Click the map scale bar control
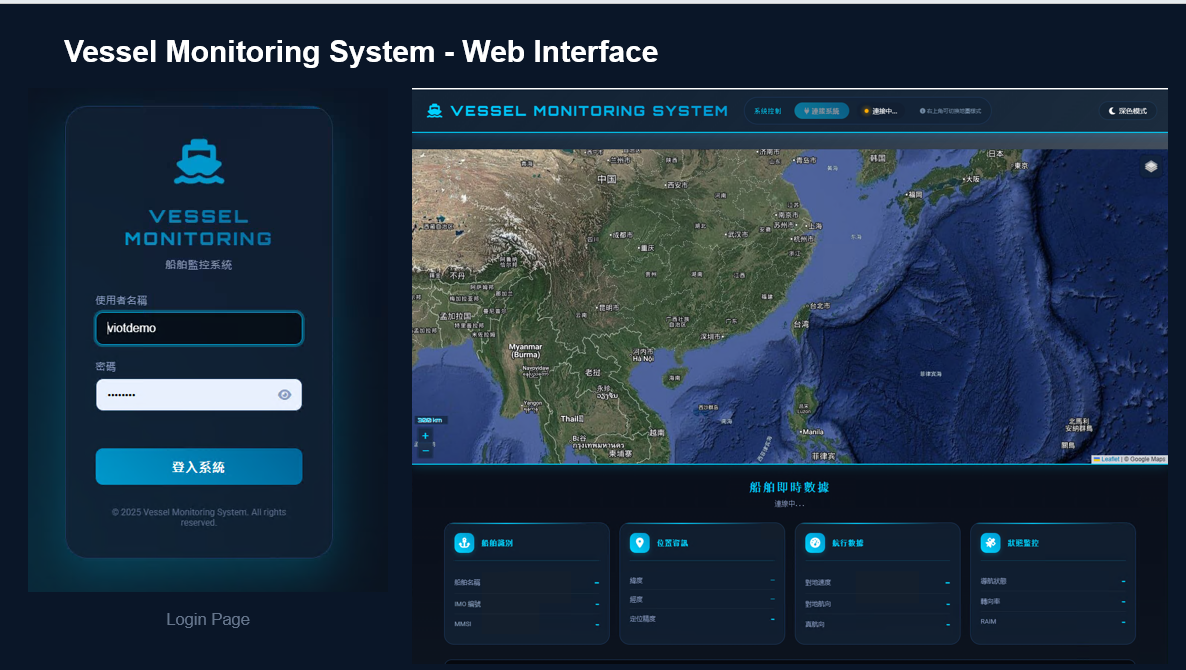Image resolution: width=1186 pixels, height=670 pixels. coord(429,420)
